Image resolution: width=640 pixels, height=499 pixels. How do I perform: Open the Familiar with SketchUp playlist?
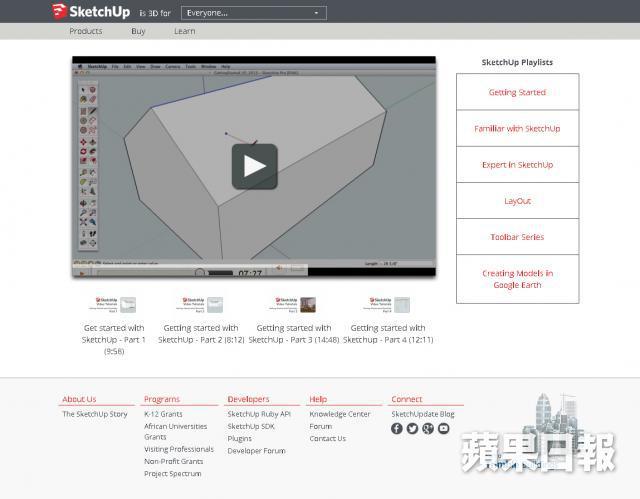coord(517,129)
